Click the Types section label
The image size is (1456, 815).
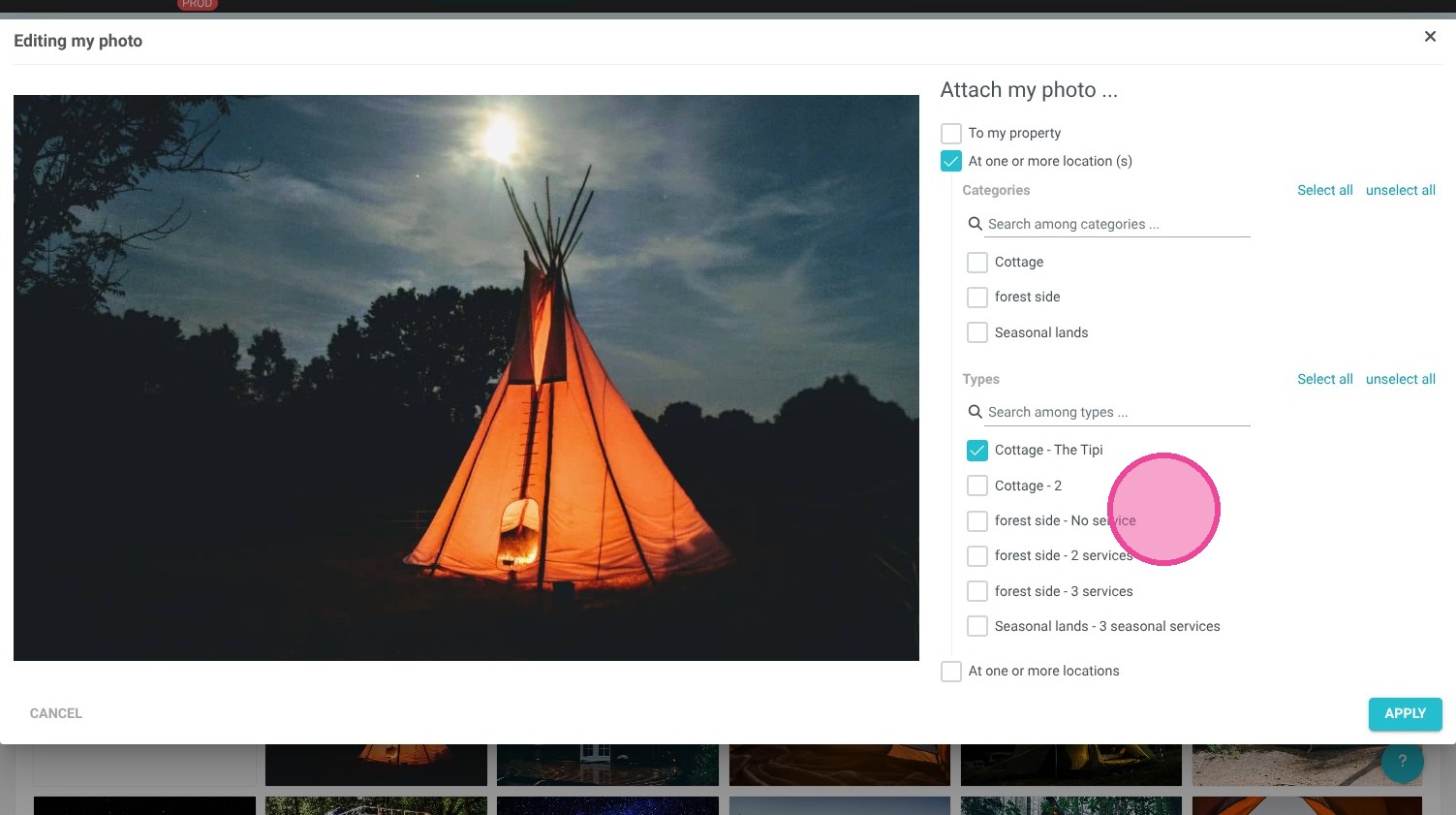(x=980, y=379)
